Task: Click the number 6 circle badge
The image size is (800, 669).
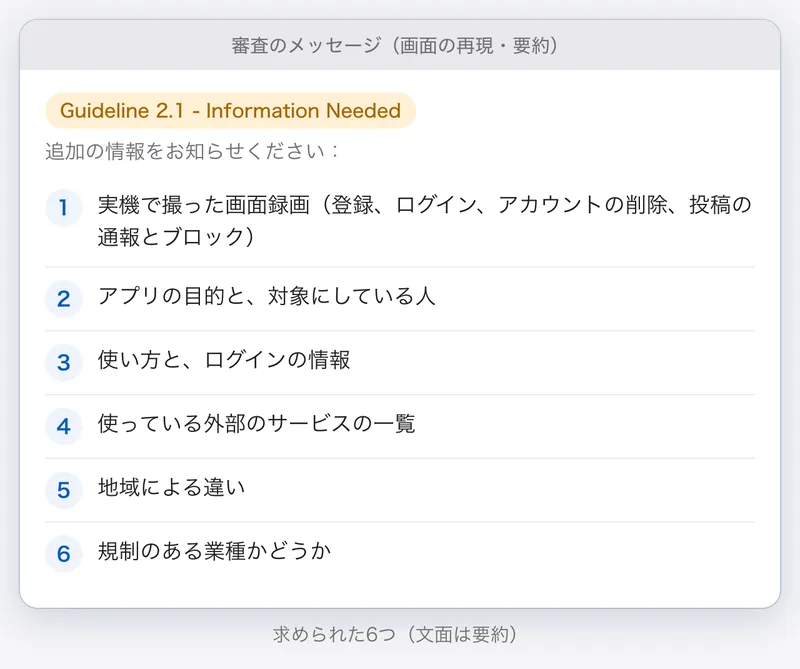Action: 64,554
